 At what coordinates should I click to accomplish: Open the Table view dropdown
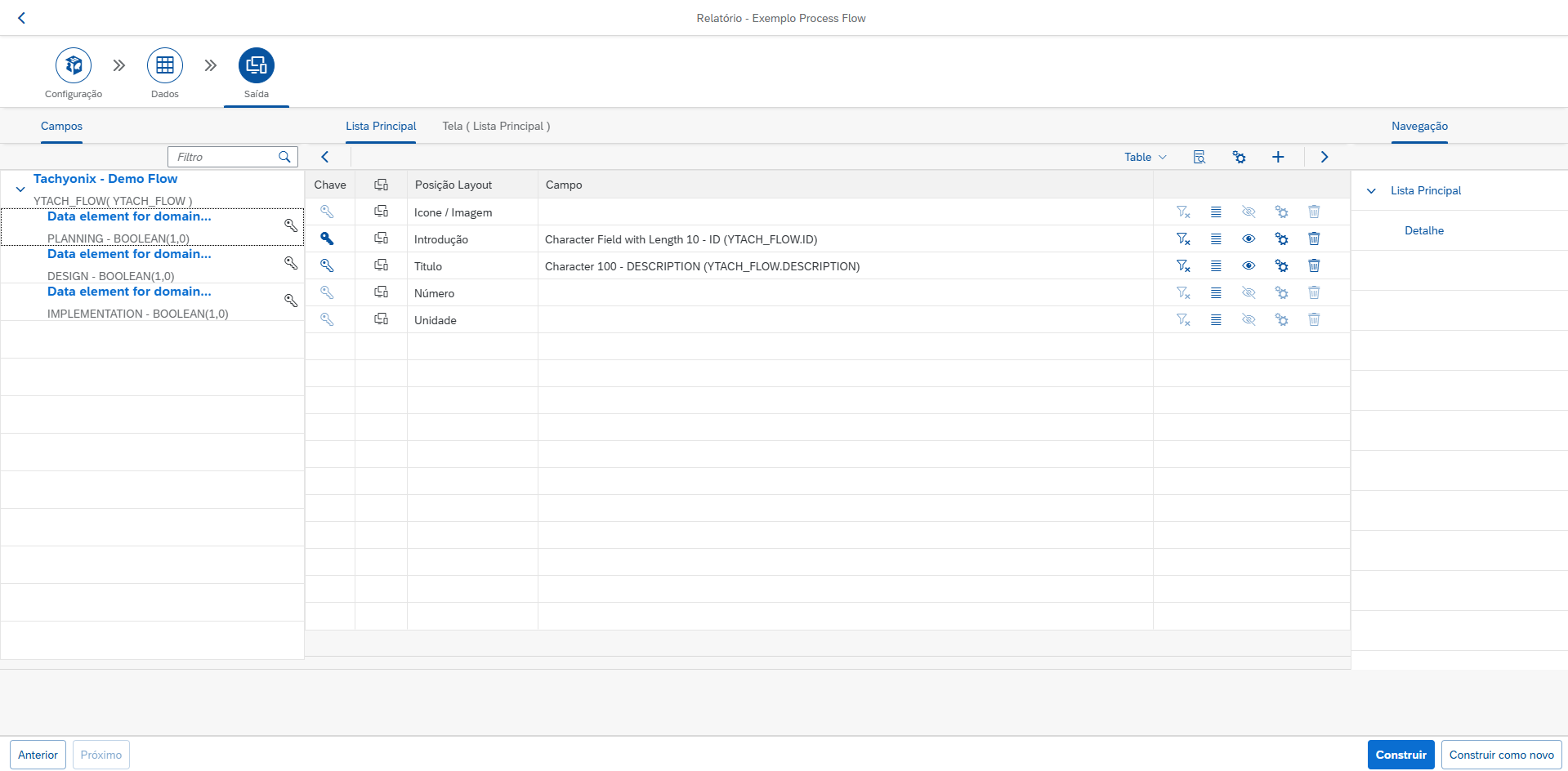tap(1146, 157)
